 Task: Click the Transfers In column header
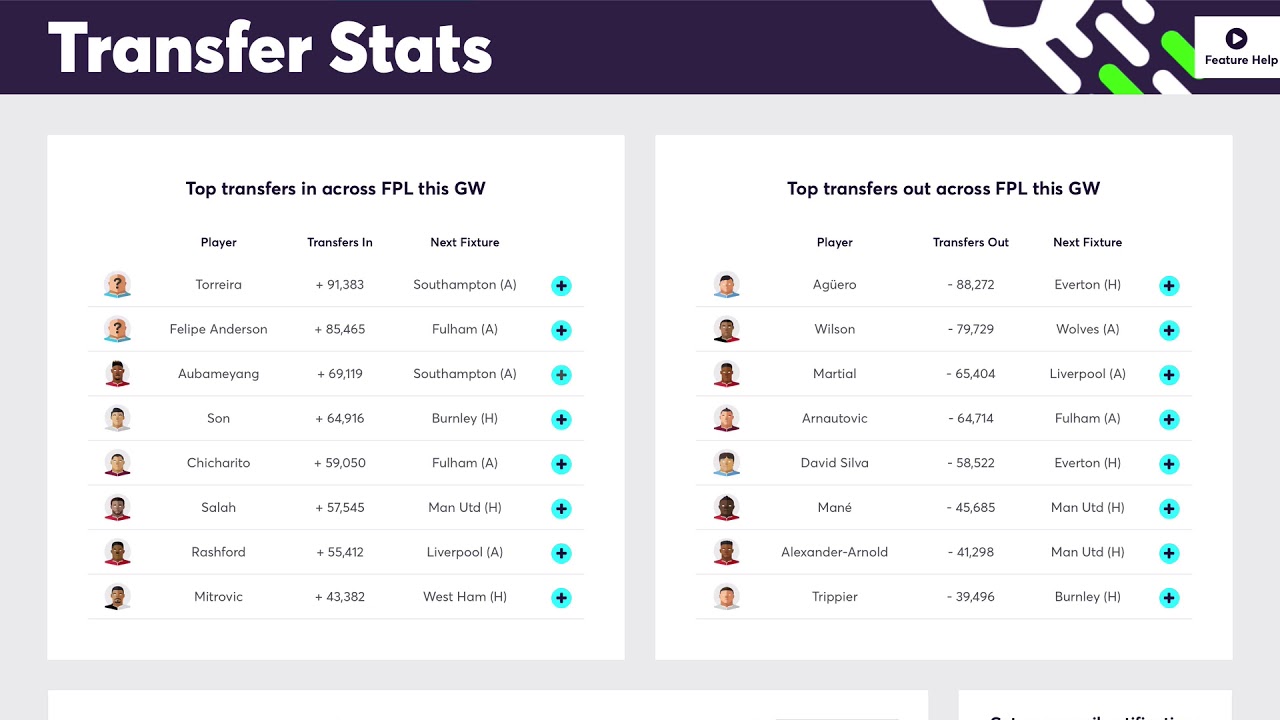[x=340, y=242]
